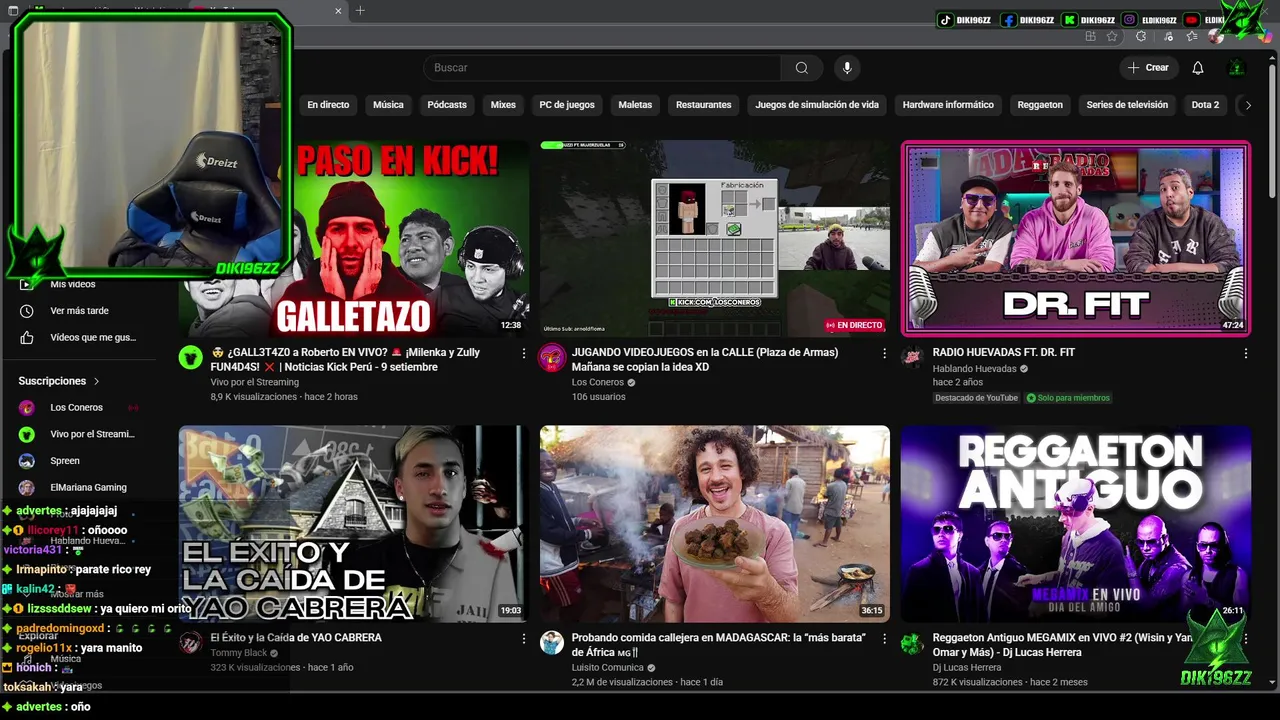Image resolution: width=1280 pixels, height=720 pixels.
Task: Show more category chips with right arrow
Action: (x=1247, y=105)
